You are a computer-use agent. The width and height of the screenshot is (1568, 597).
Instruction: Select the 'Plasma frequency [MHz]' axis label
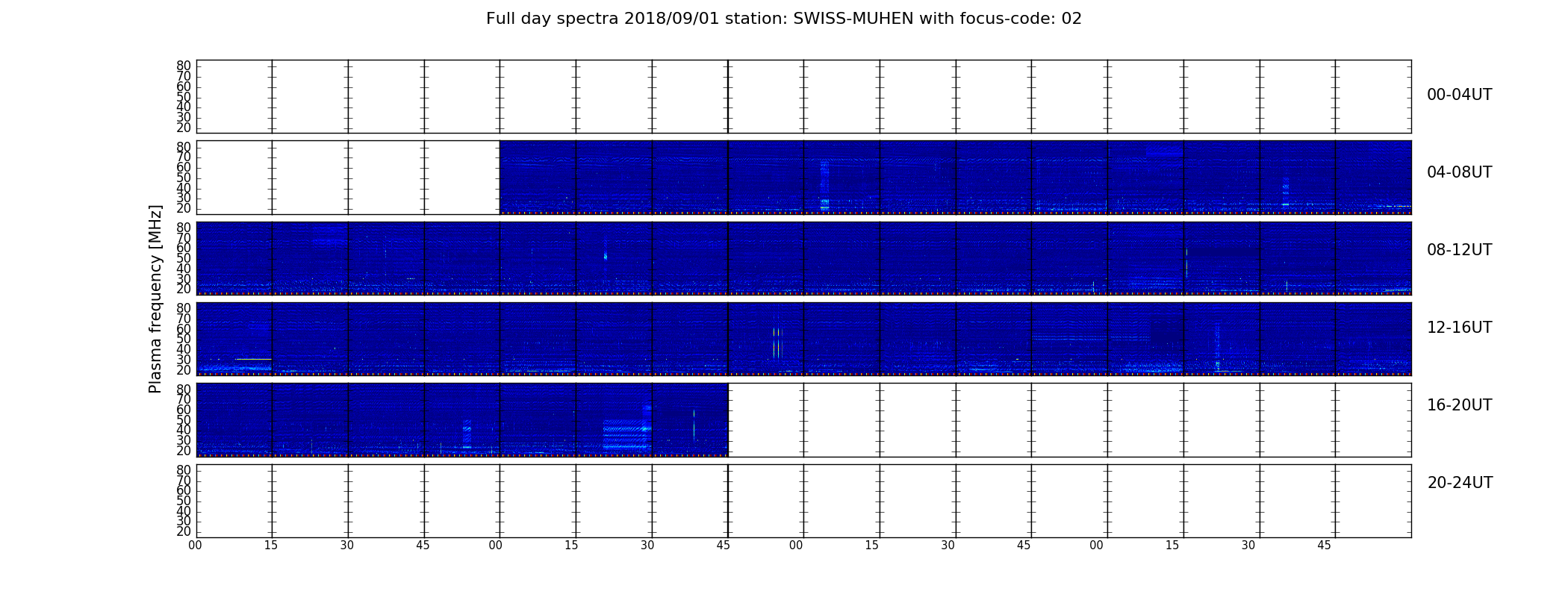pos(155,299)
